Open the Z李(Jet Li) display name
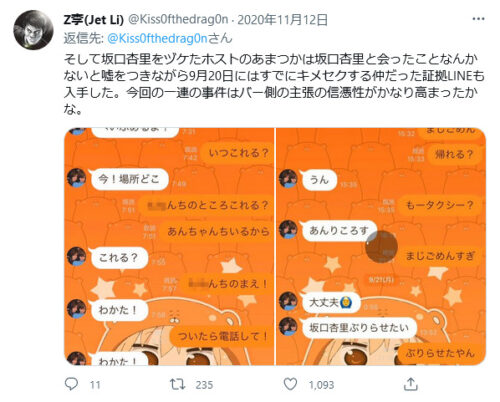 (x=94, y=20)
